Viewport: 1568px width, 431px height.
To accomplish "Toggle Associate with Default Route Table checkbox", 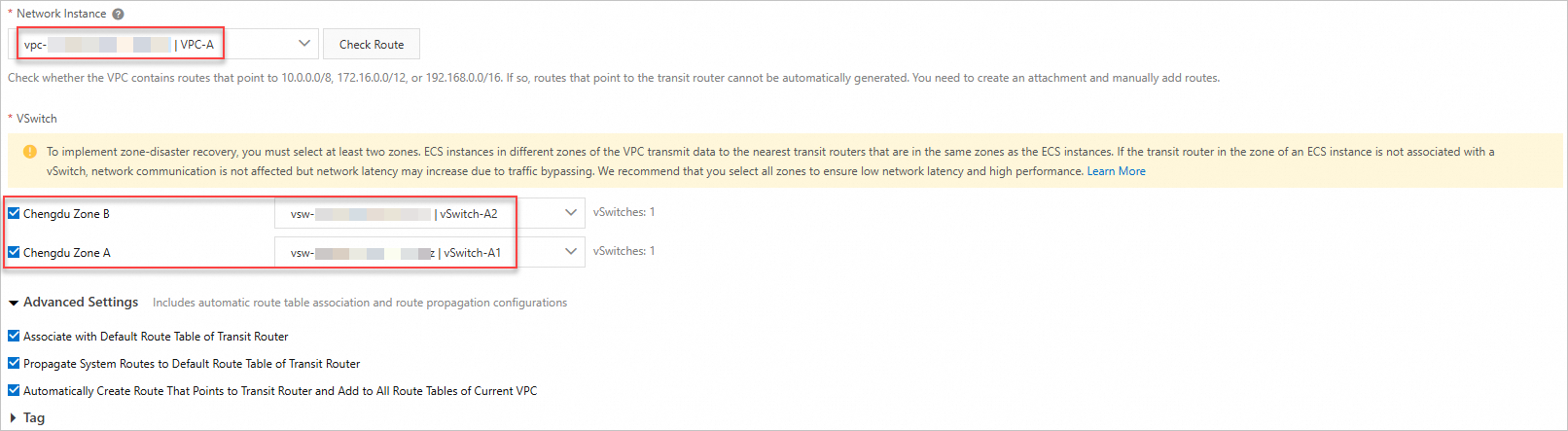I will pyautogui.click(x=14, y=336).
